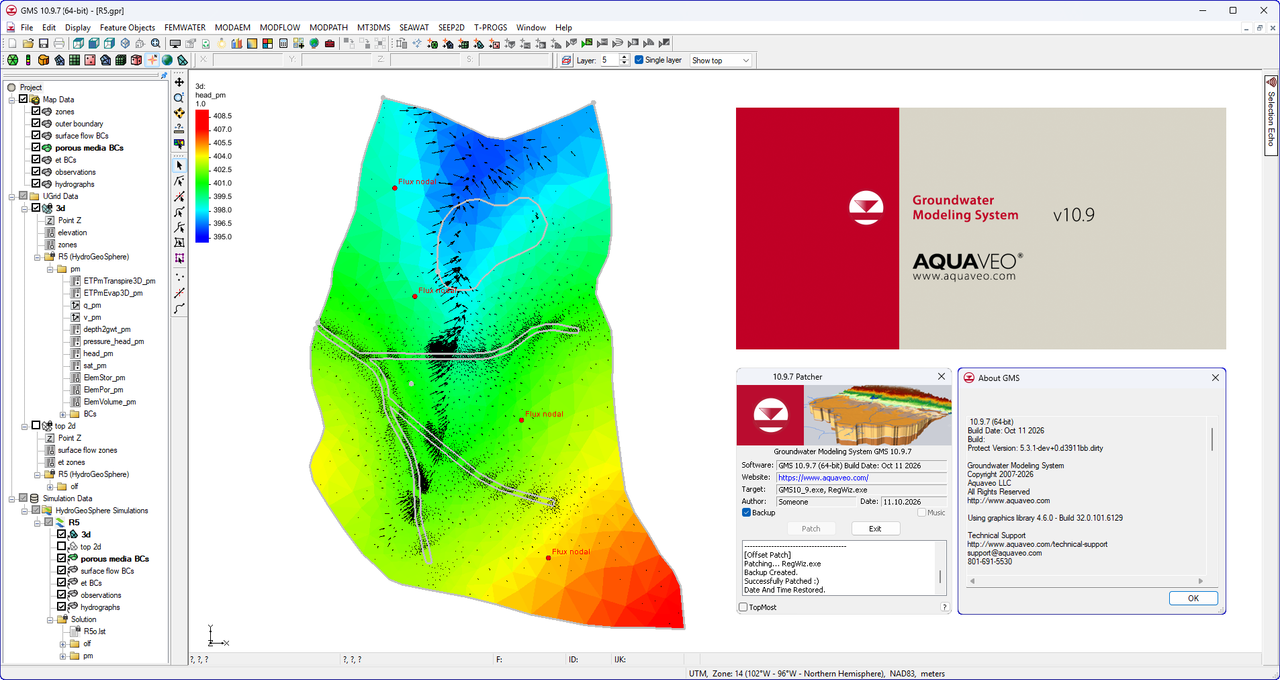Close the About GMS dialog
Image resolution: width=1280 pixels, height=680 pixels.
click(x=1215, y=378)
